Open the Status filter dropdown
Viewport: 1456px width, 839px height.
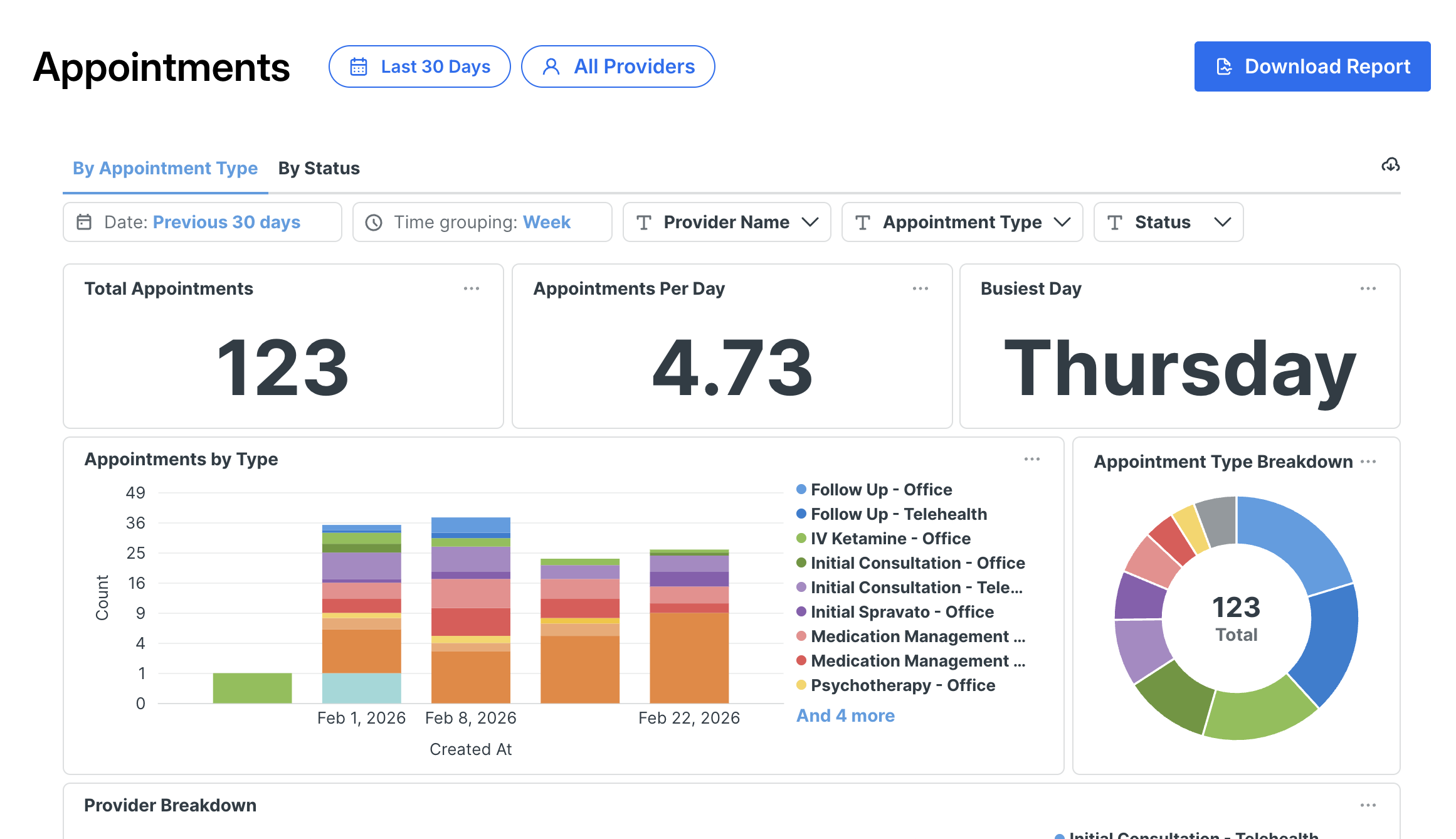click(1168, 222)
